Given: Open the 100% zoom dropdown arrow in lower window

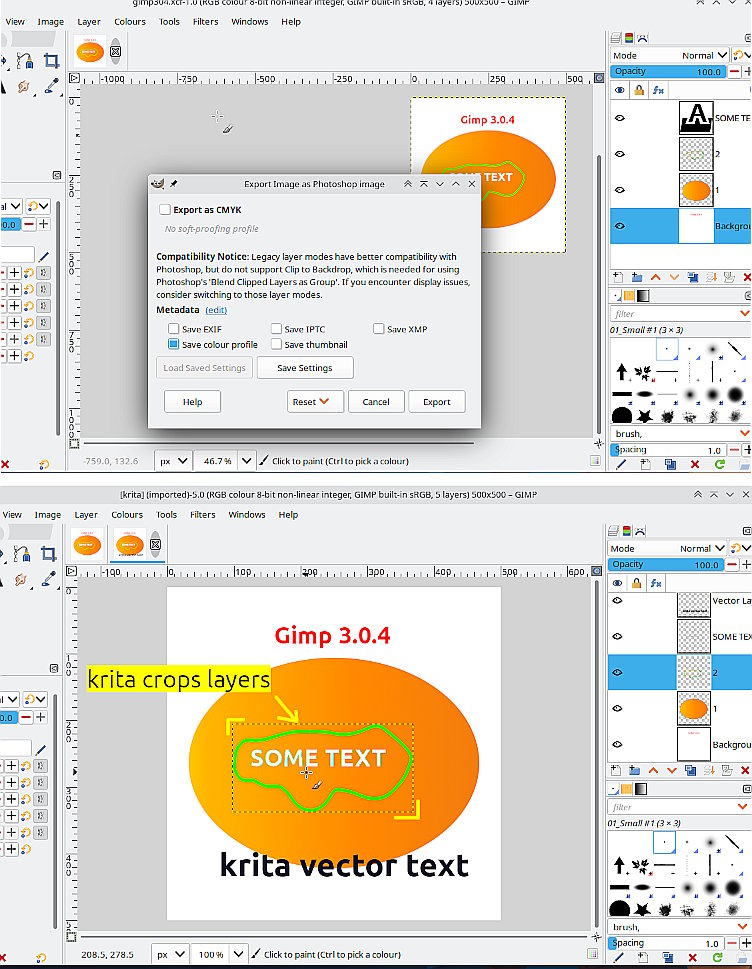Looking at the screenshot, I should pyautogui.click(x=239, y=954).
